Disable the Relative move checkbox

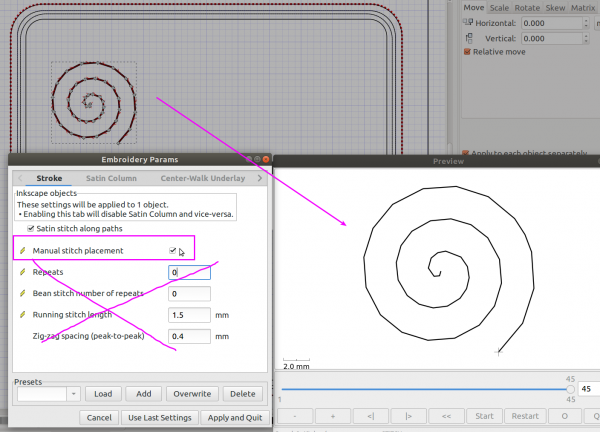(x=467, y=52)
